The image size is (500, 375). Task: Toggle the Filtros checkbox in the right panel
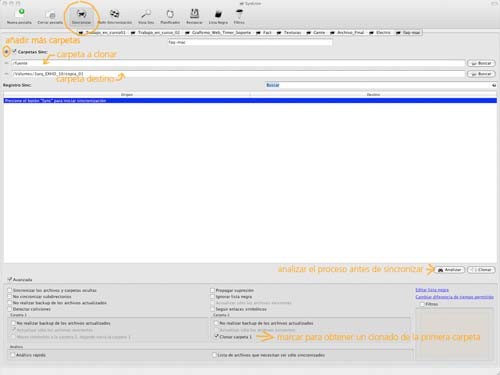coord(422,304)
